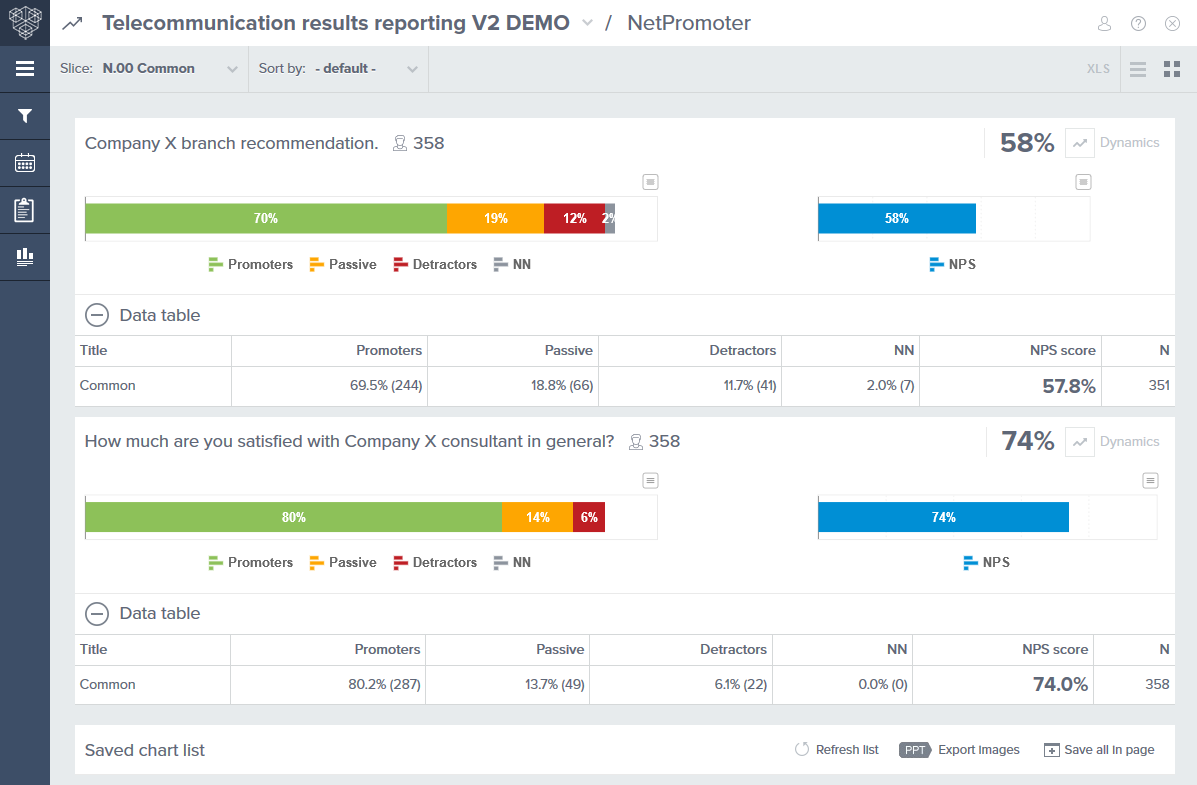Toggle Detractors legend in branch recommendation chart
This screenshot has width=1197, height=785.
[x=435, y=264]
